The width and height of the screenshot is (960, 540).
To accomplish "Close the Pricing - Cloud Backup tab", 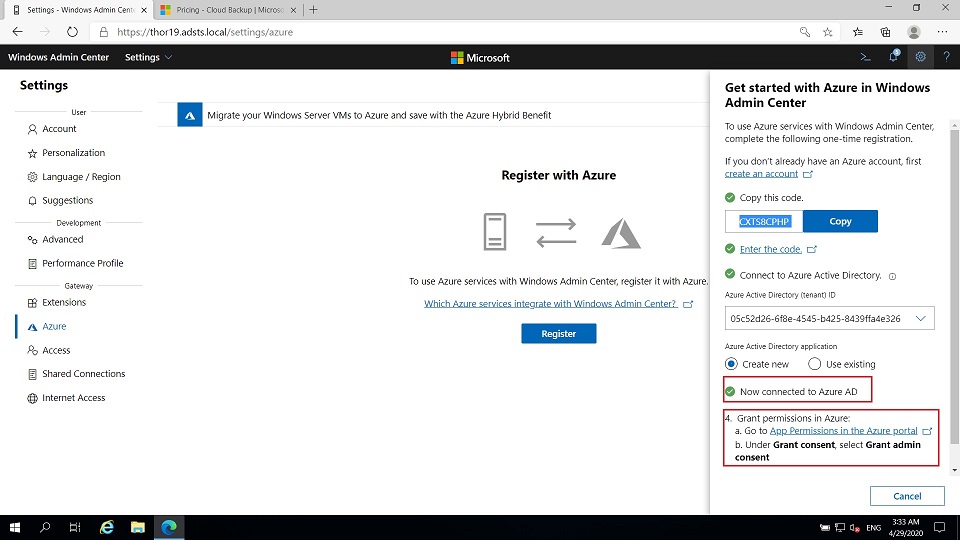I will (293, 10).
